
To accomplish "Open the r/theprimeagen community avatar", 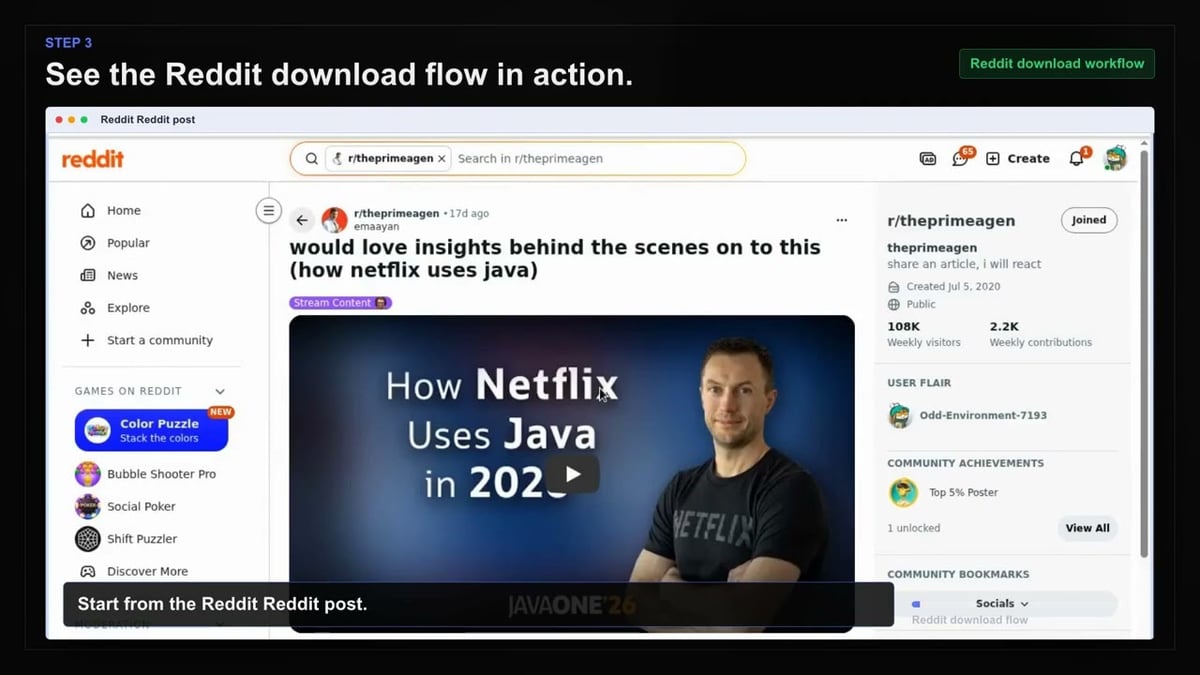I will tap(335, 220).
